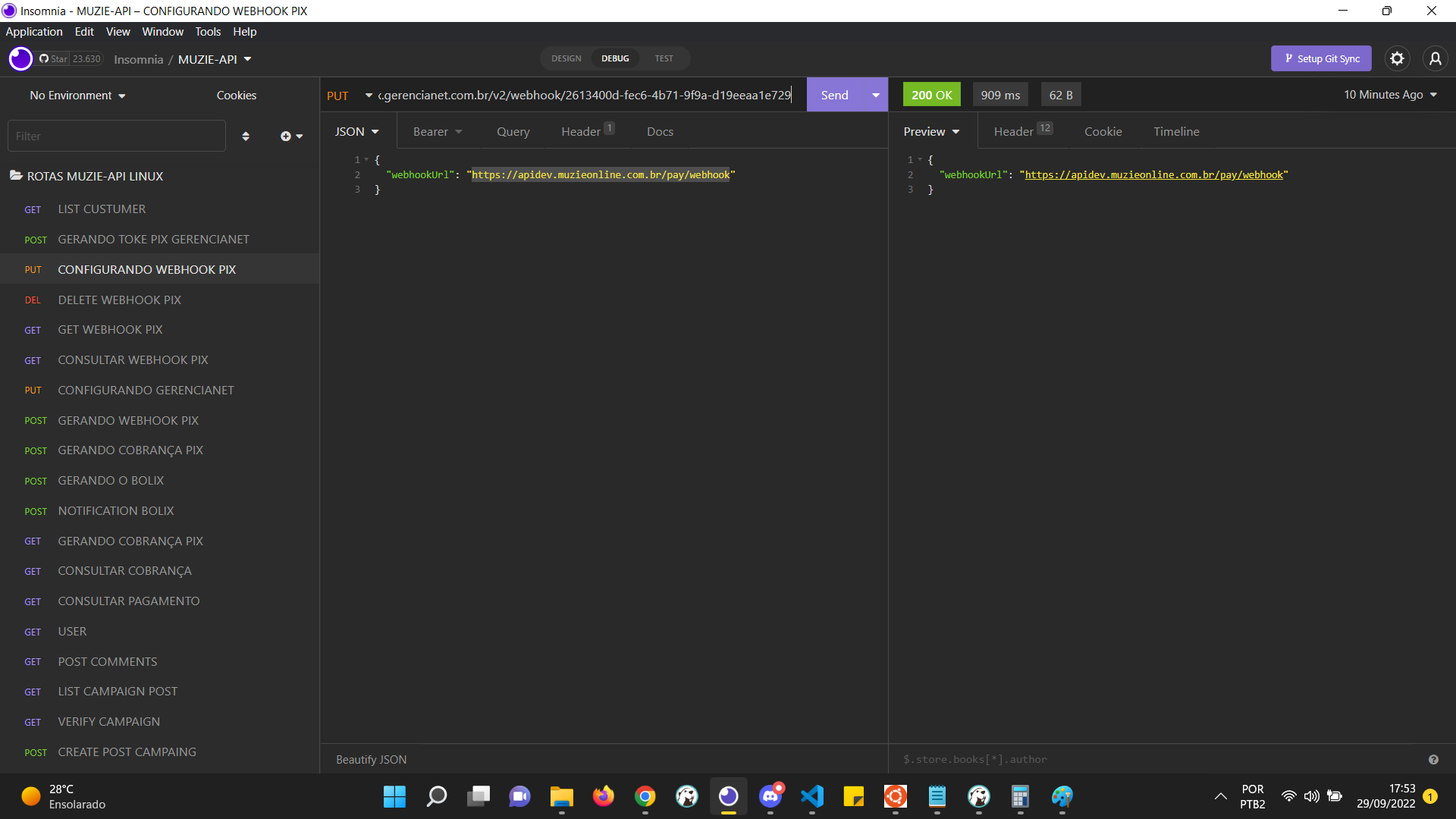Show hidden tray icons chevron
Screen dimensions: 1456x819
pos(1220,796)
